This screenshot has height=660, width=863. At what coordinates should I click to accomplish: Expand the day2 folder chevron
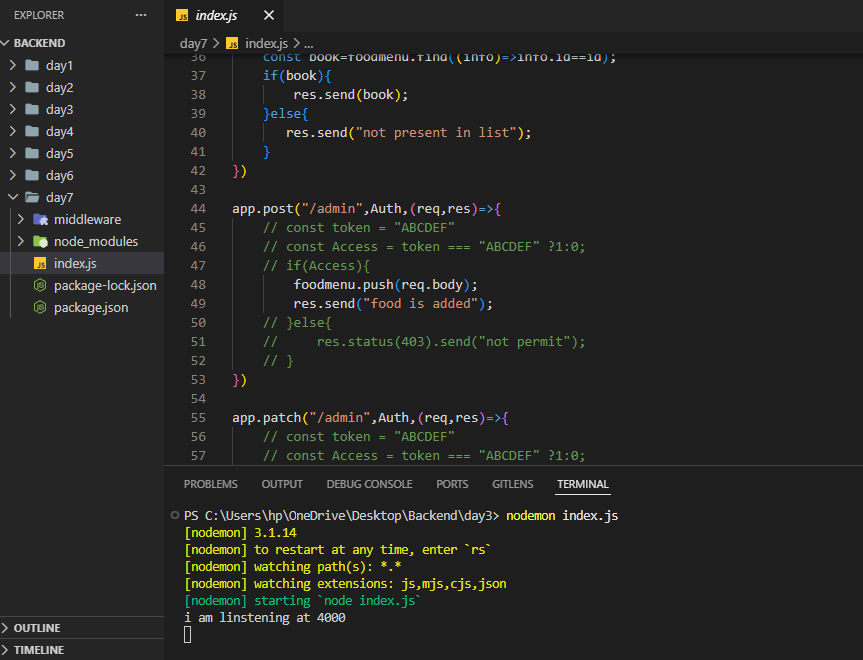13,87
